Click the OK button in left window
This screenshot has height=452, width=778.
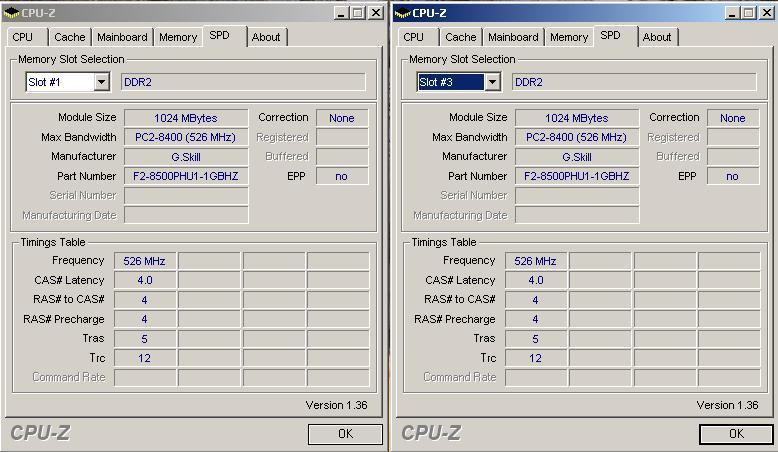click(x=345, y=434)
